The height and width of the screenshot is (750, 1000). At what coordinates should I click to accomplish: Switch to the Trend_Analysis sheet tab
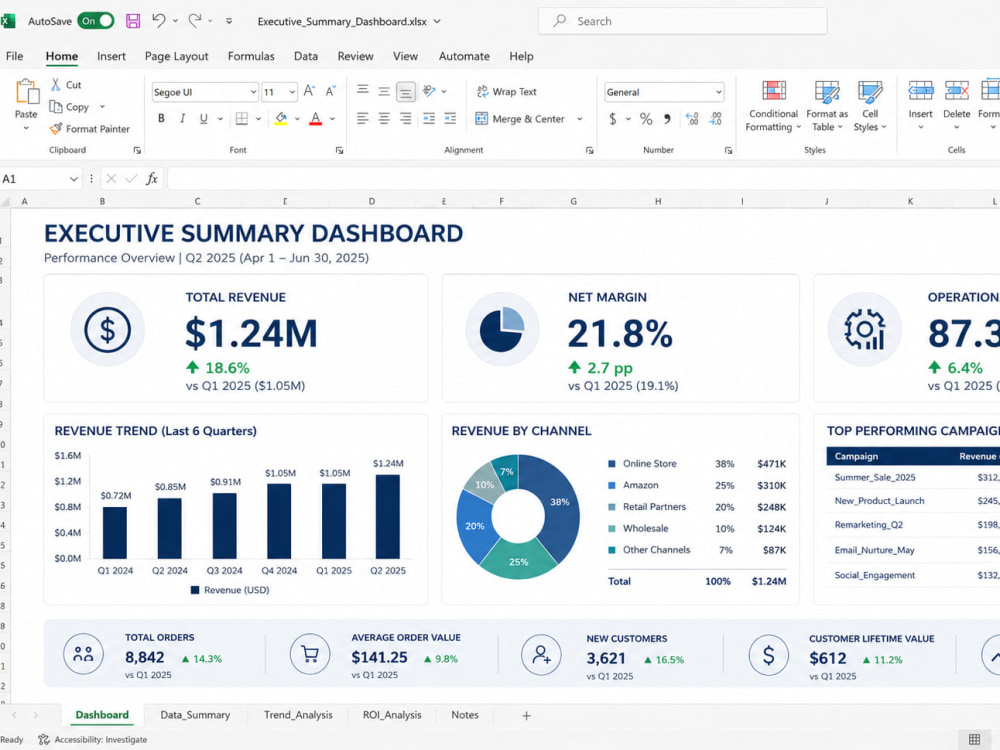point(298,715)
